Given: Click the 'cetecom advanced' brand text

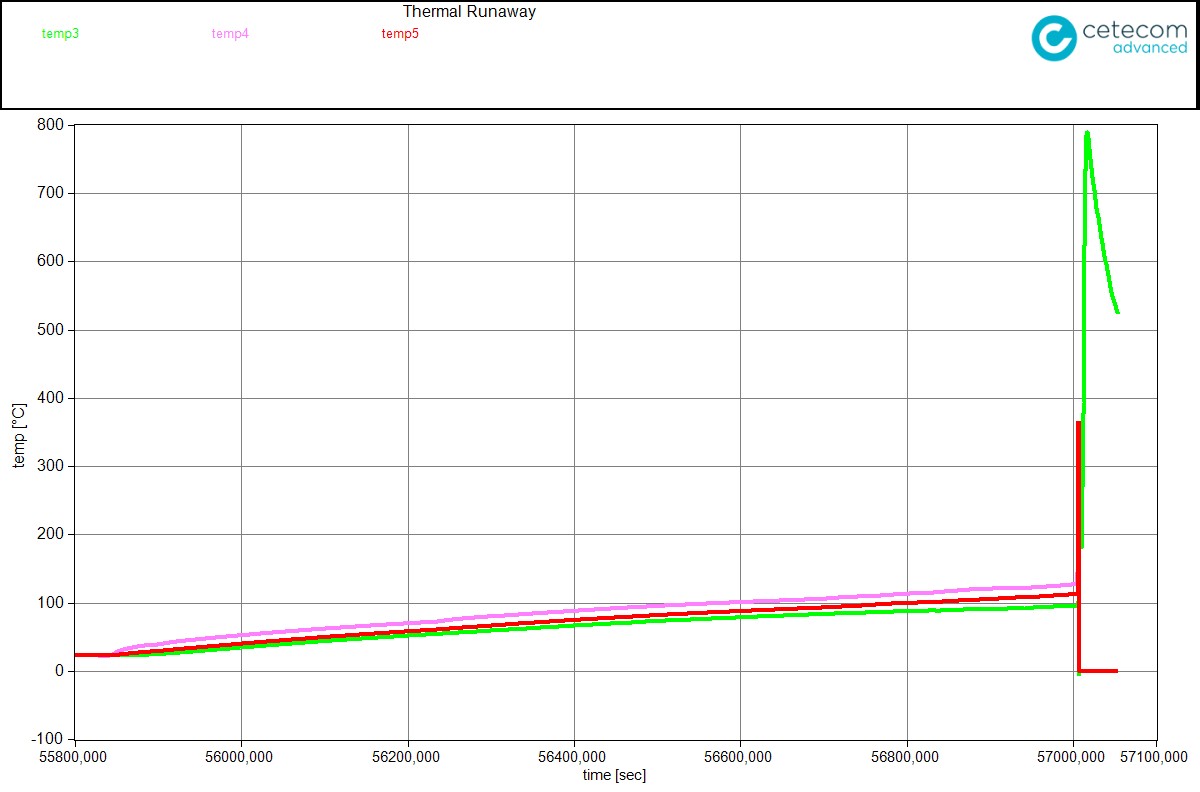Looking at the screenshot, I should (1134, 38).
